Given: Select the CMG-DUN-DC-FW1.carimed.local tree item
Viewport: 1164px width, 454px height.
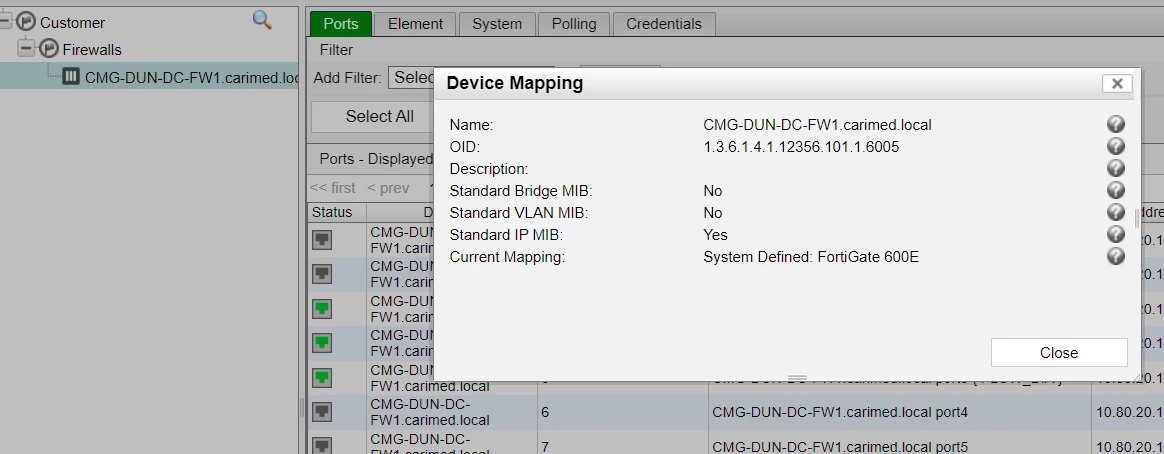Looking at the screenshot, I should pyautogui.click(x=192, y=77).
